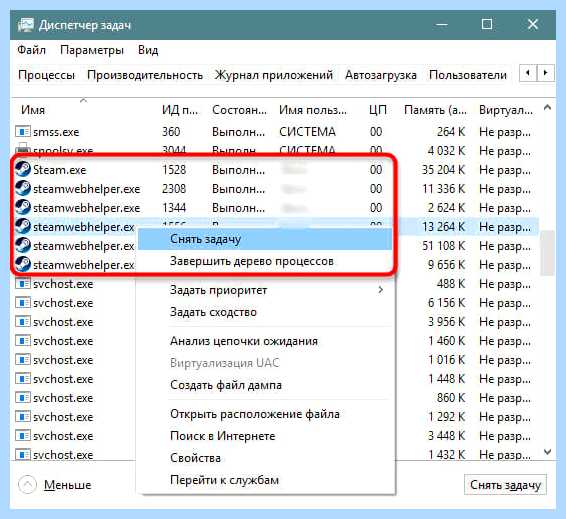Select the Steam.exe process name
The image size is (566, 519).
tap(60, 170)
